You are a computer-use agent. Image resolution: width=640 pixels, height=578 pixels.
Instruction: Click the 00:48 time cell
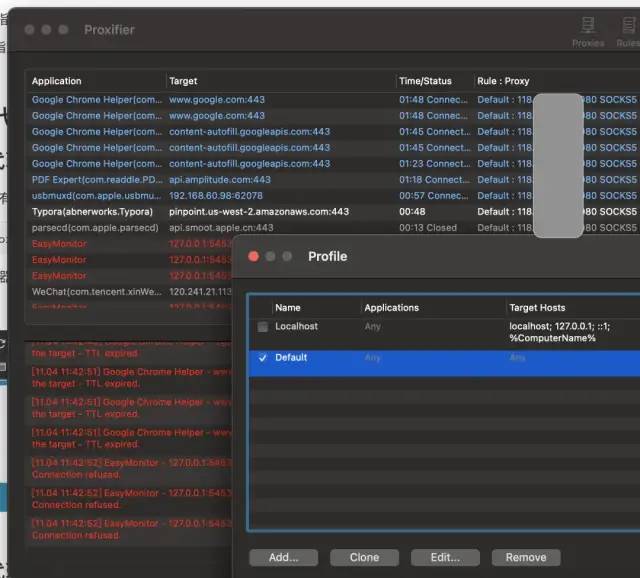pyautogui.click(x=412, y=211)
